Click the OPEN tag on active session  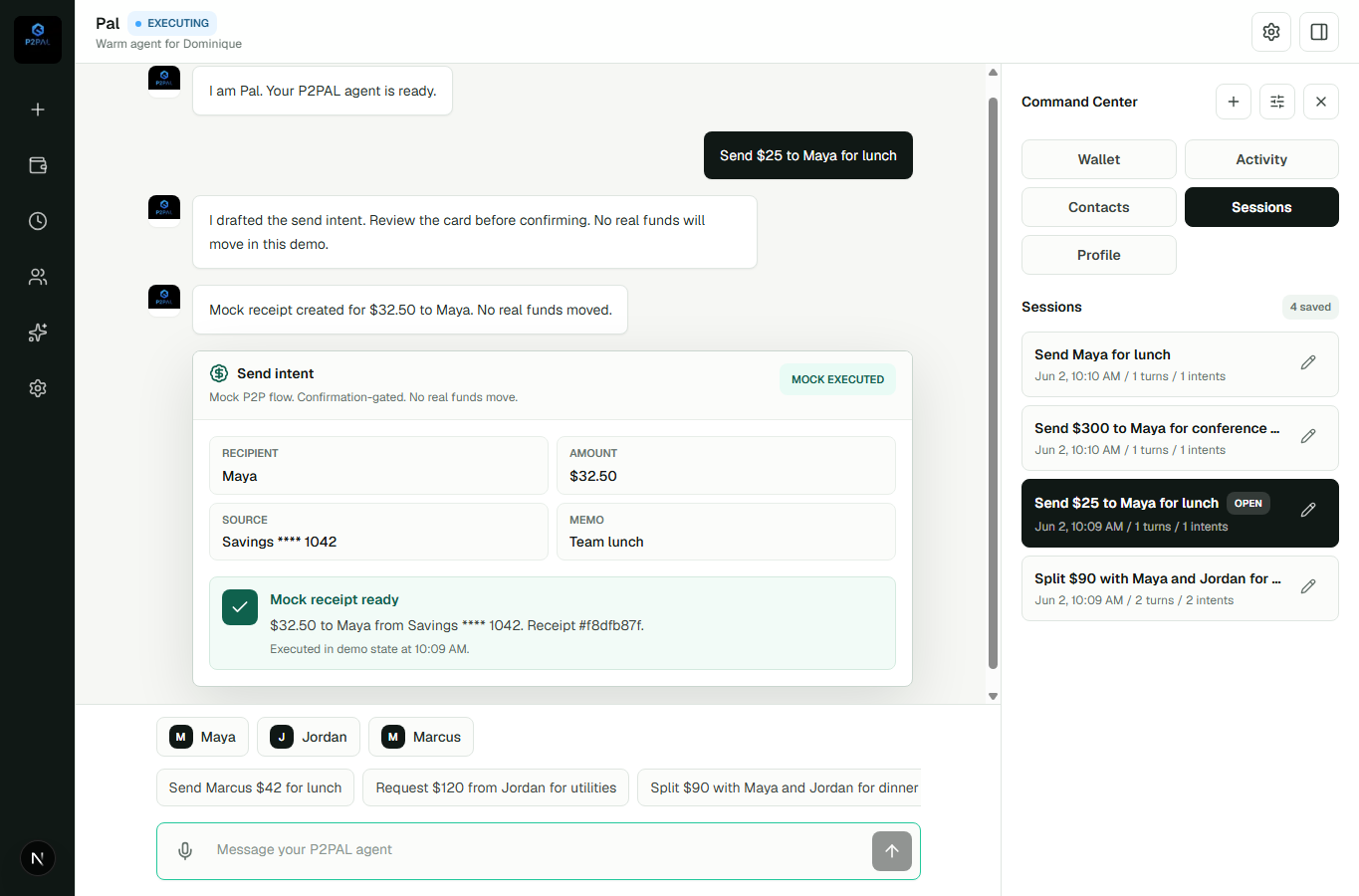1247,503
